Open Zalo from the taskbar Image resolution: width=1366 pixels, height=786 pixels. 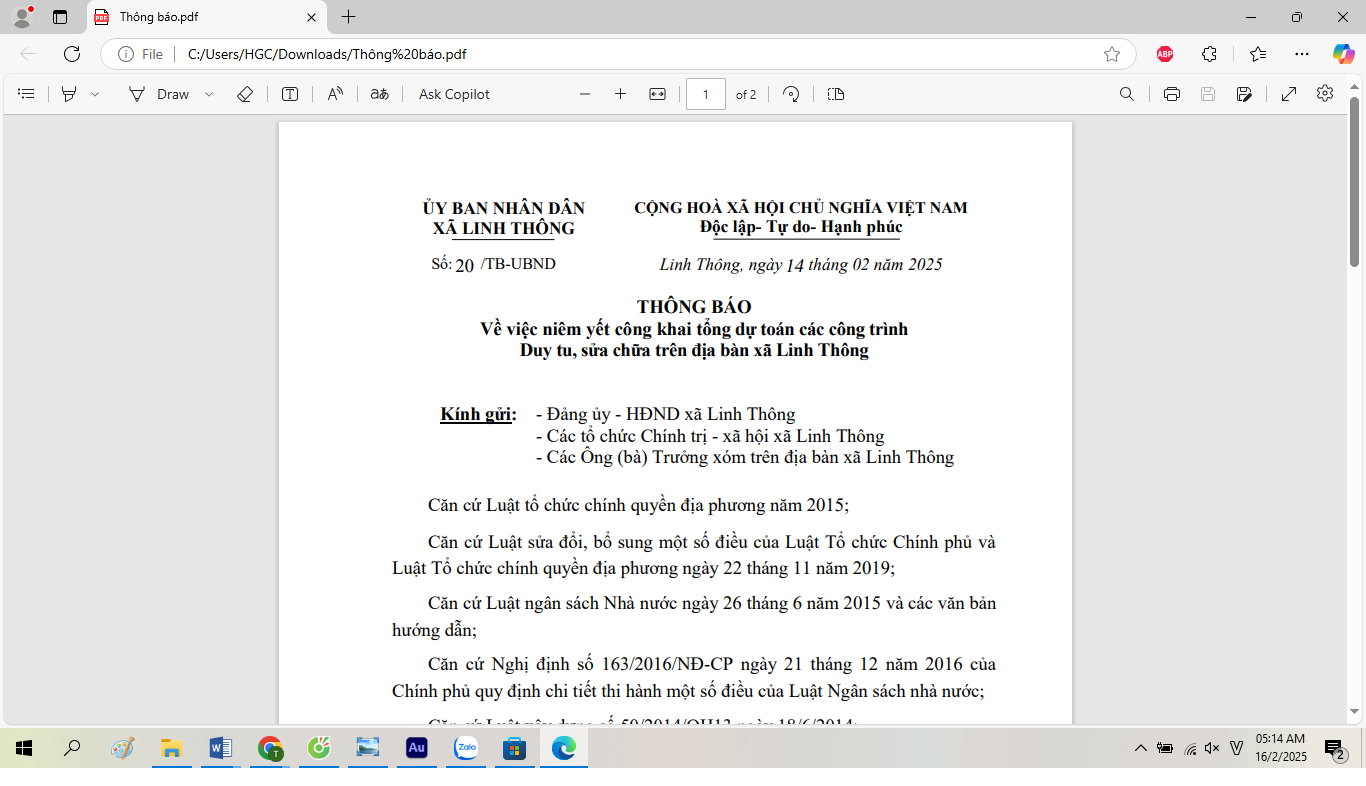tap(466, 748)
